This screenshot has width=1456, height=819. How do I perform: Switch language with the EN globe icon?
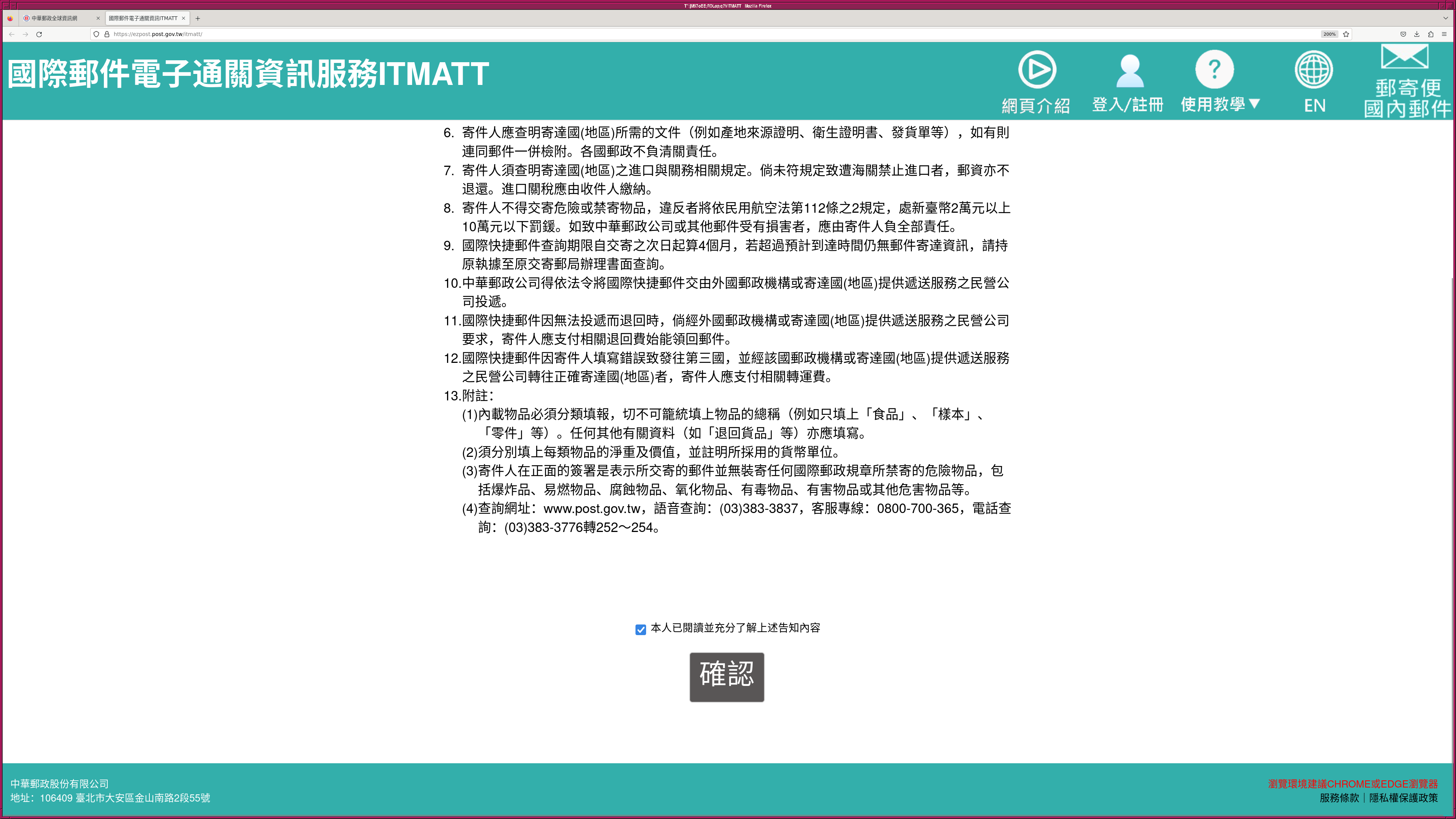[1313, 70]
